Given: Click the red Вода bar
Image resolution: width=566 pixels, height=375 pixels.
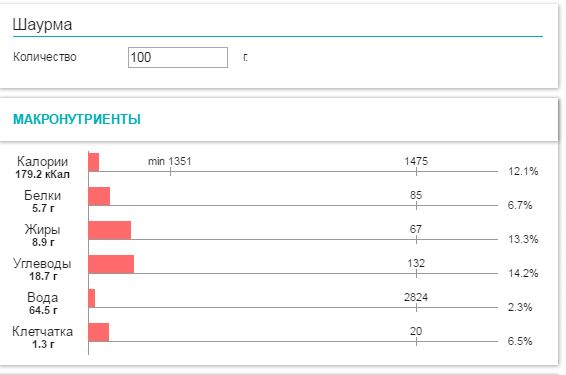Looking at the screenshot, I should [x=92, y=298].
